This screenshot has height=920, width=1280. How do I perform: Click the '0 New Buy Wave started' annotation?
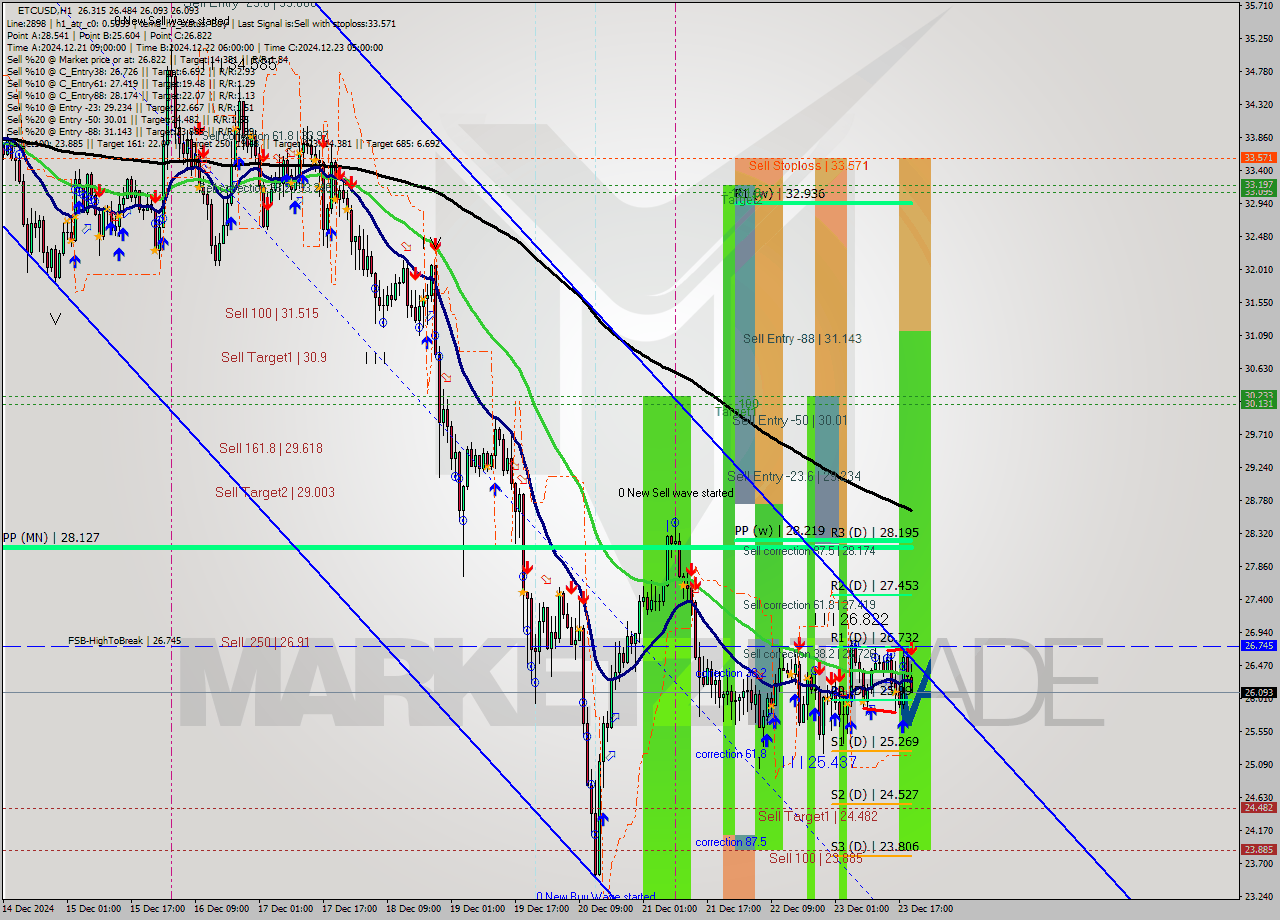coord(596,897)
